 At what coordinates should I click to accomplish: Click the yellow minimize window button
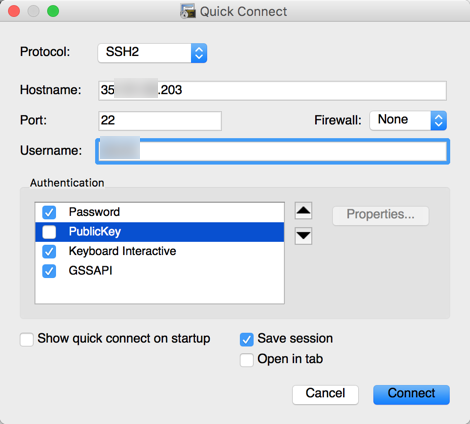(33, 11)
